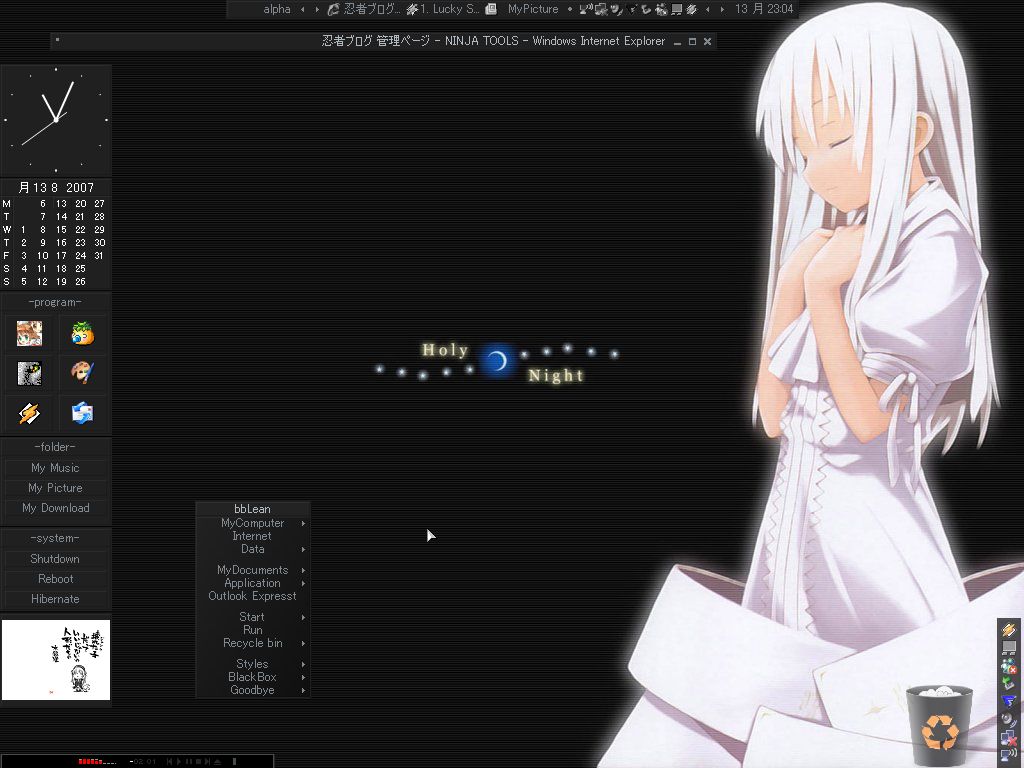Launch the grayscale picture program icon

[x=29, y=374]
